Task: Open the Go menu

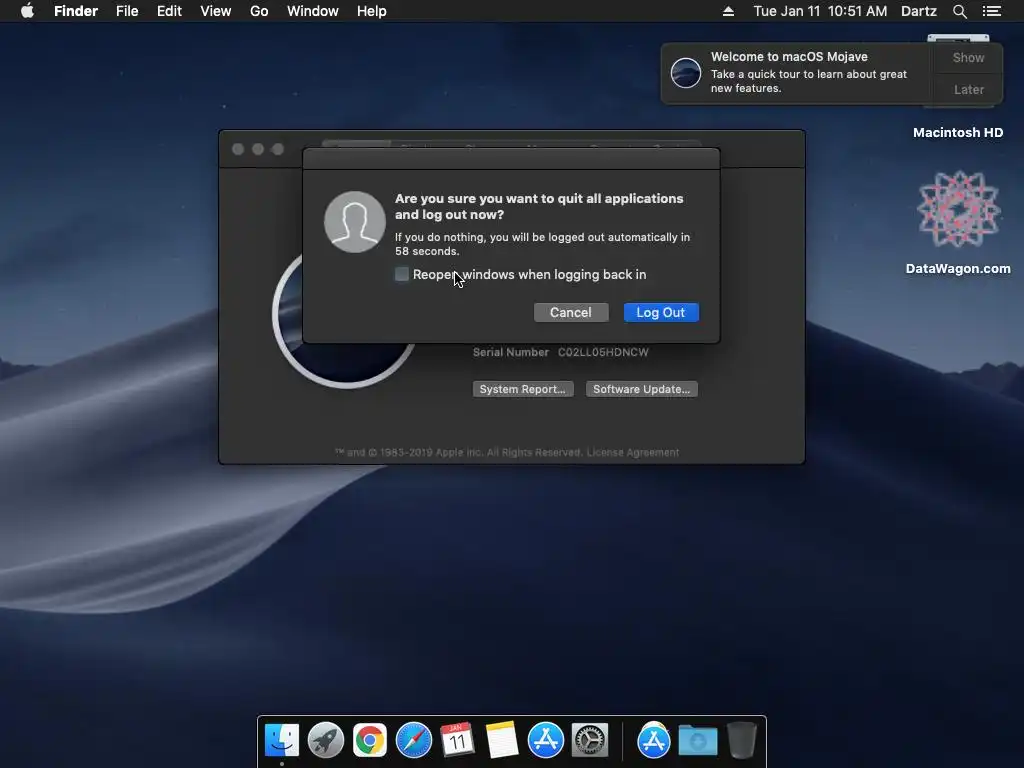Action: tap(259, 11)
